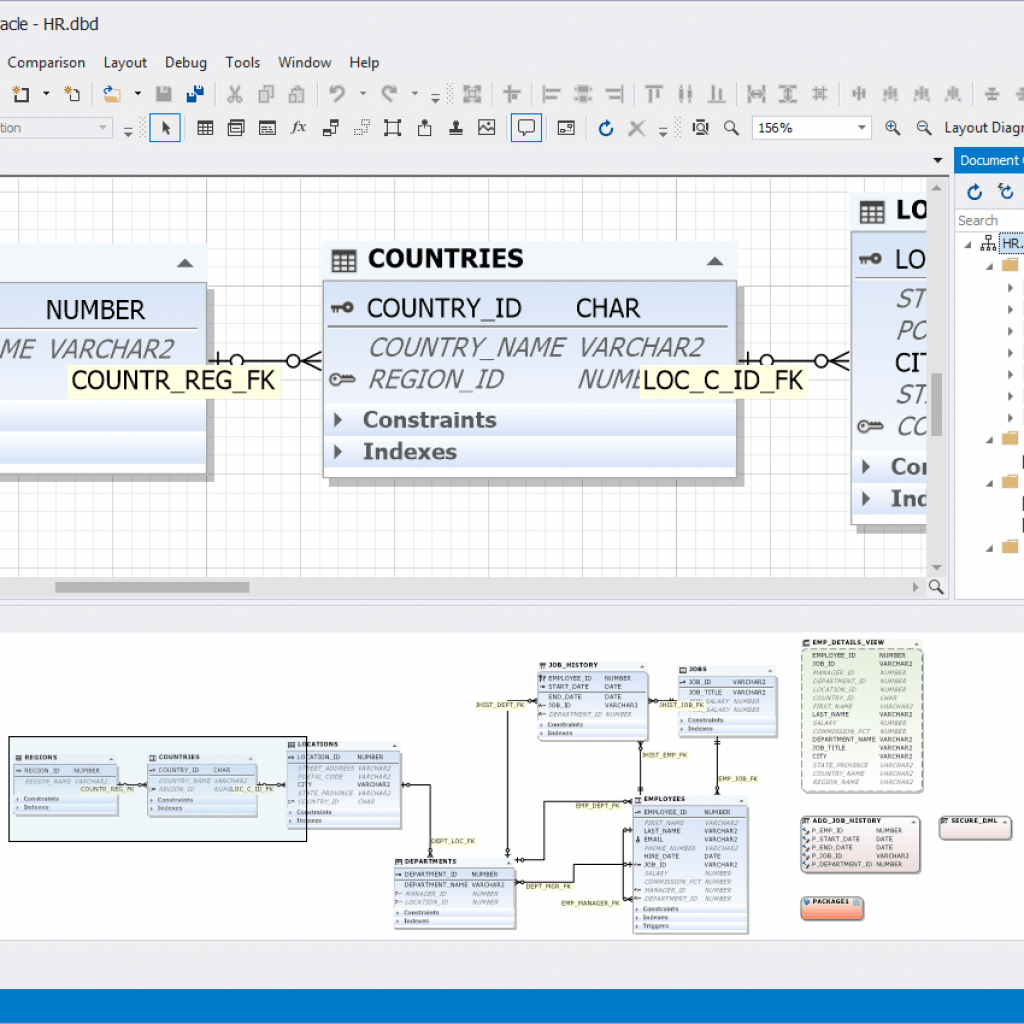This screenshot has height=1024, width=1024.
Task: Click the Refresh icon in Document panel
Action: [973, 191]
